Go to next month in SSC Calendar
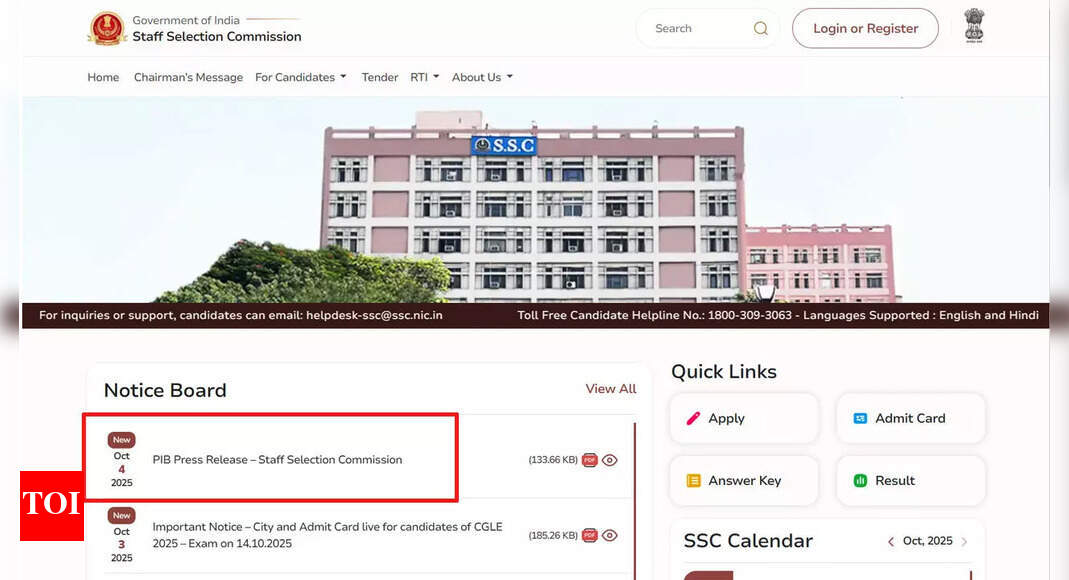1069x580 pixels. coord(964,542)
